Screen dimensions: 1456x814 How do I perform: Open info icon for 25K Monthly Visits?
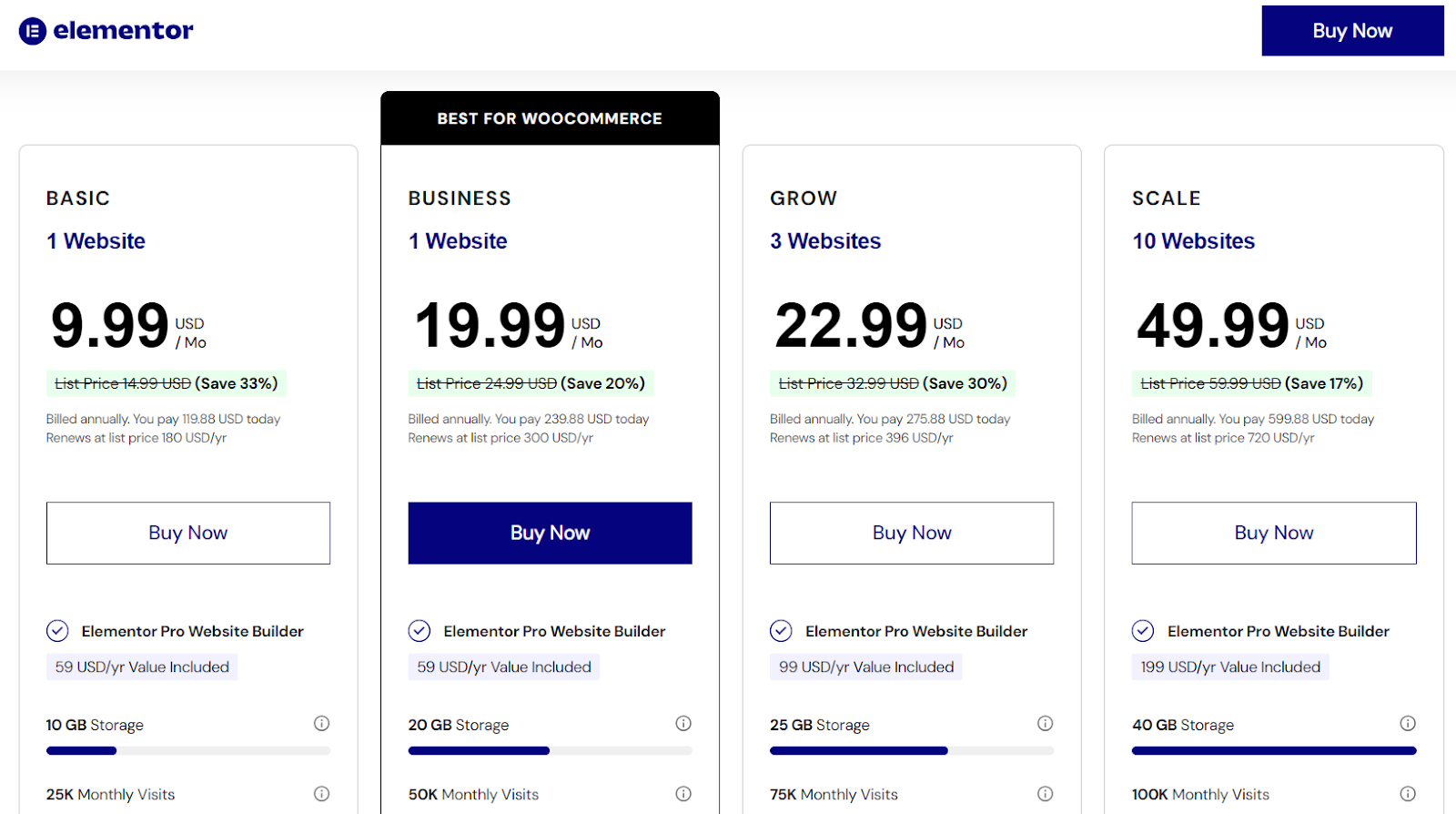point(322,793)
